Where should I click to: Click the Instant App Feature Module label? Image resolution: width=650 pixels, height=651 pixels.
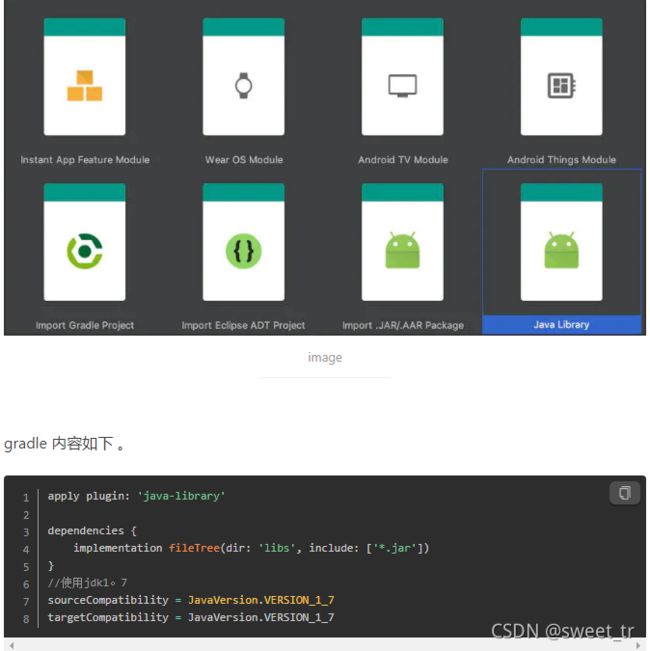coord(85,160)
